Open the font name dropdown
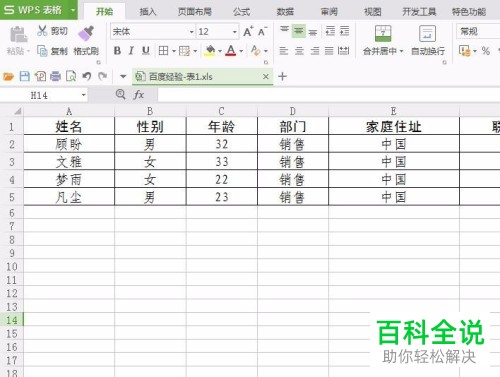The height and width of the screenshot is (377, 500). tap(192, 32)
